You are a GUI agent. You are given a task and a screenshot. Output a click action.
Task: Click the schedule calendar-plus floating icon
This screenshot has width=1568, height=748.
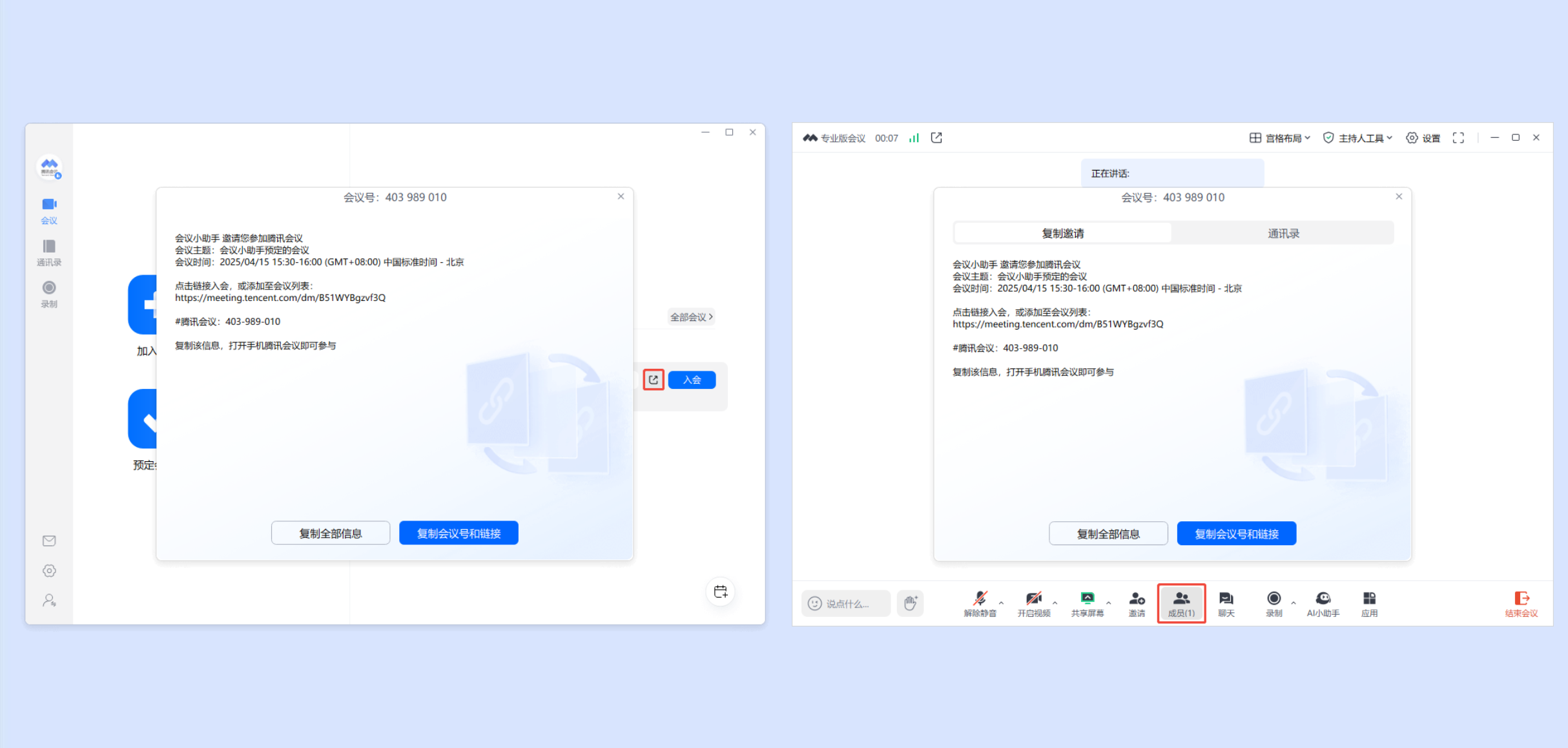point(721,591)
